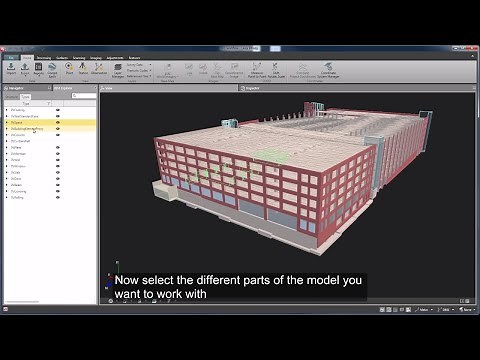Toggle visibility of IfcCovering
Viewport: 480px width, 360px height.
coord(58,191)
